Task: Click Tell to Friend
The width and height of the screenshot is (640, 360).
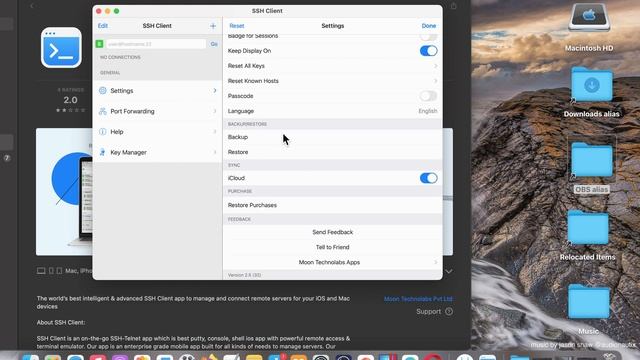Action: (333, 247)
